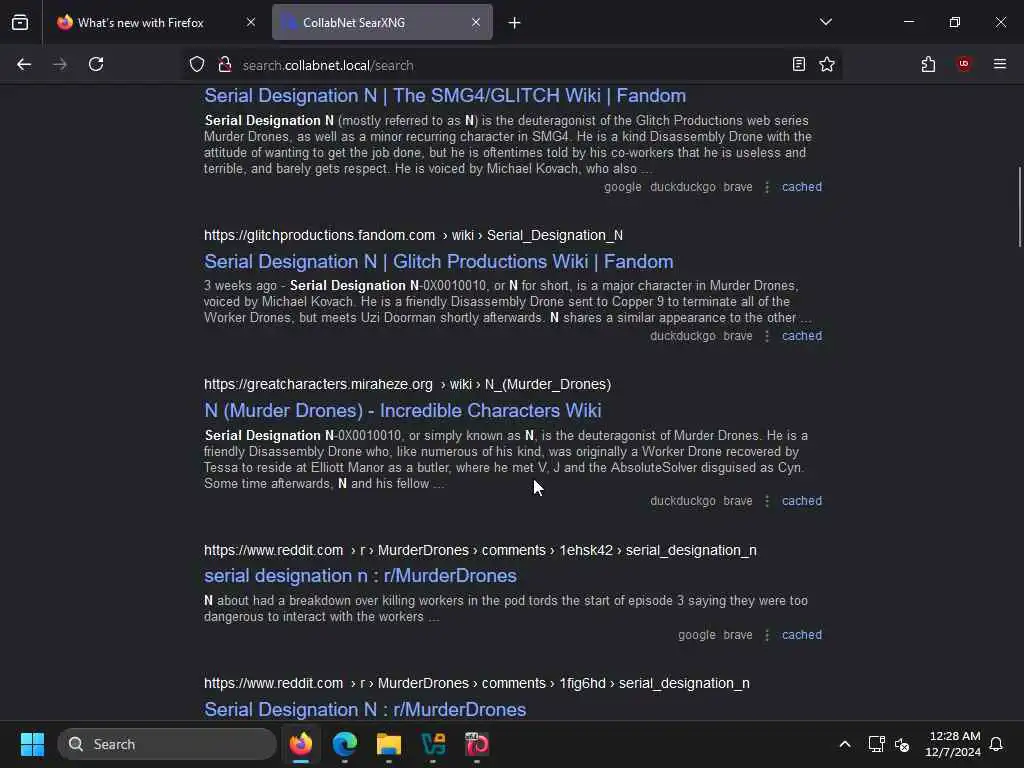Screen dimensions: 1024x768
Task: Open lowercase serial designation n reddit result
Action: (360, 575)
